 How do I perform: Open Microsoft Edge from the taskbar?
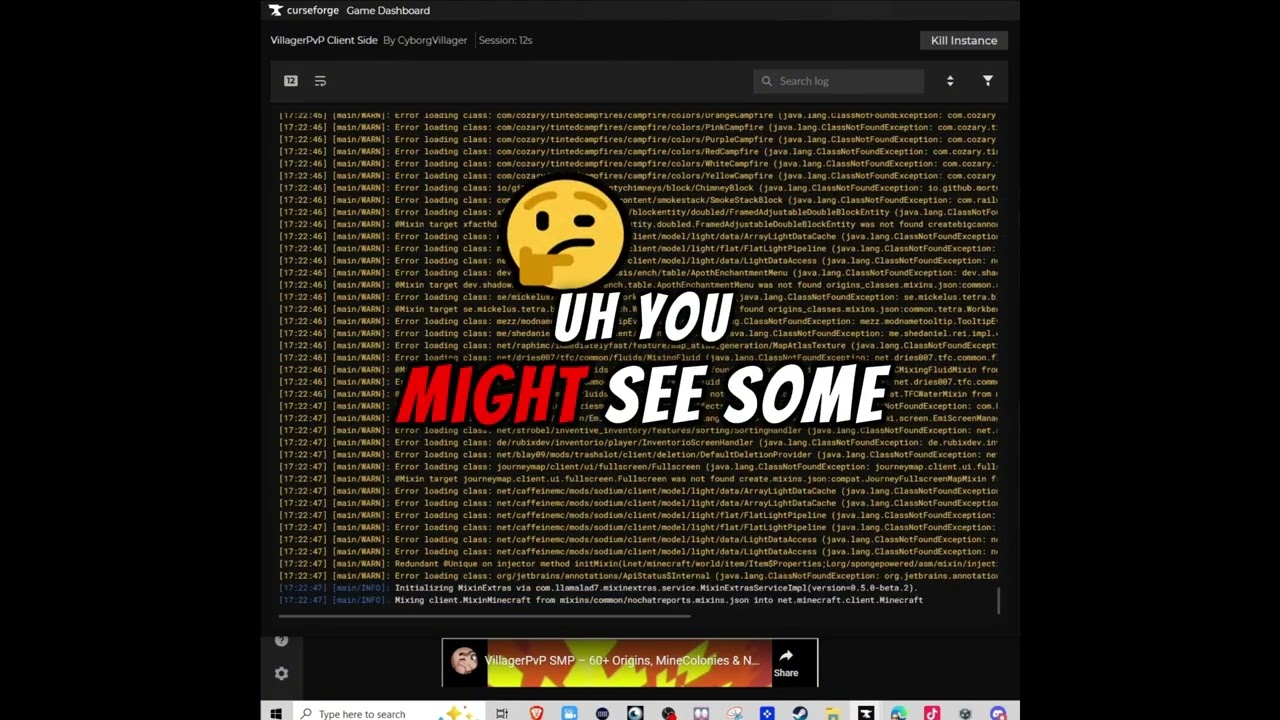pyautogui.click(x=899, y=714)
